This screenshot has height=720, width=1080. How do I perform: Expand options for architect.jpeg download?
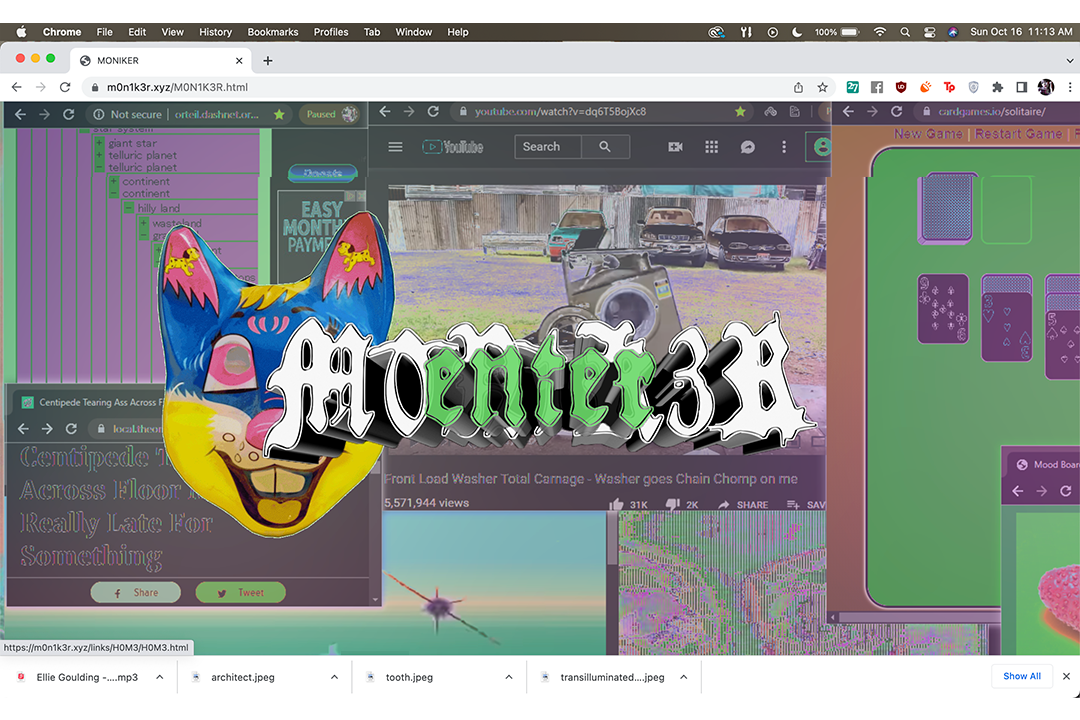[334, 677]
